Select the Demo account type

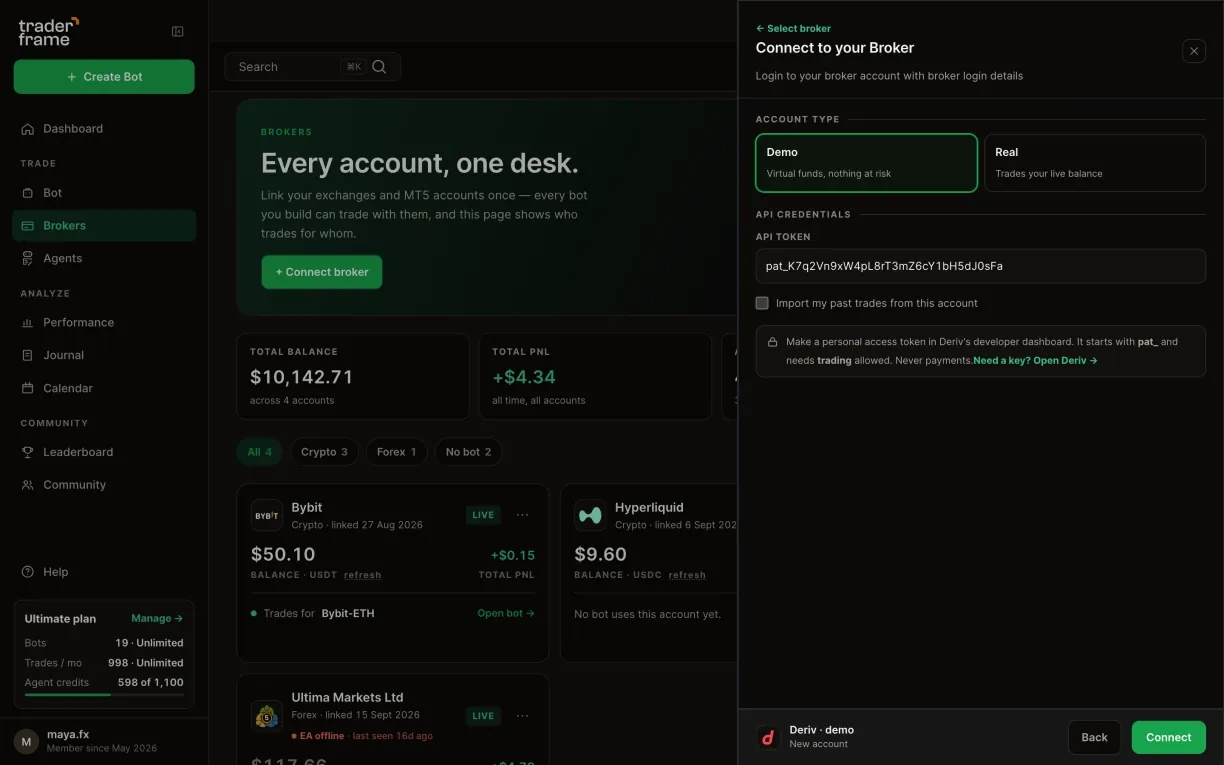[x=866, y=163]
